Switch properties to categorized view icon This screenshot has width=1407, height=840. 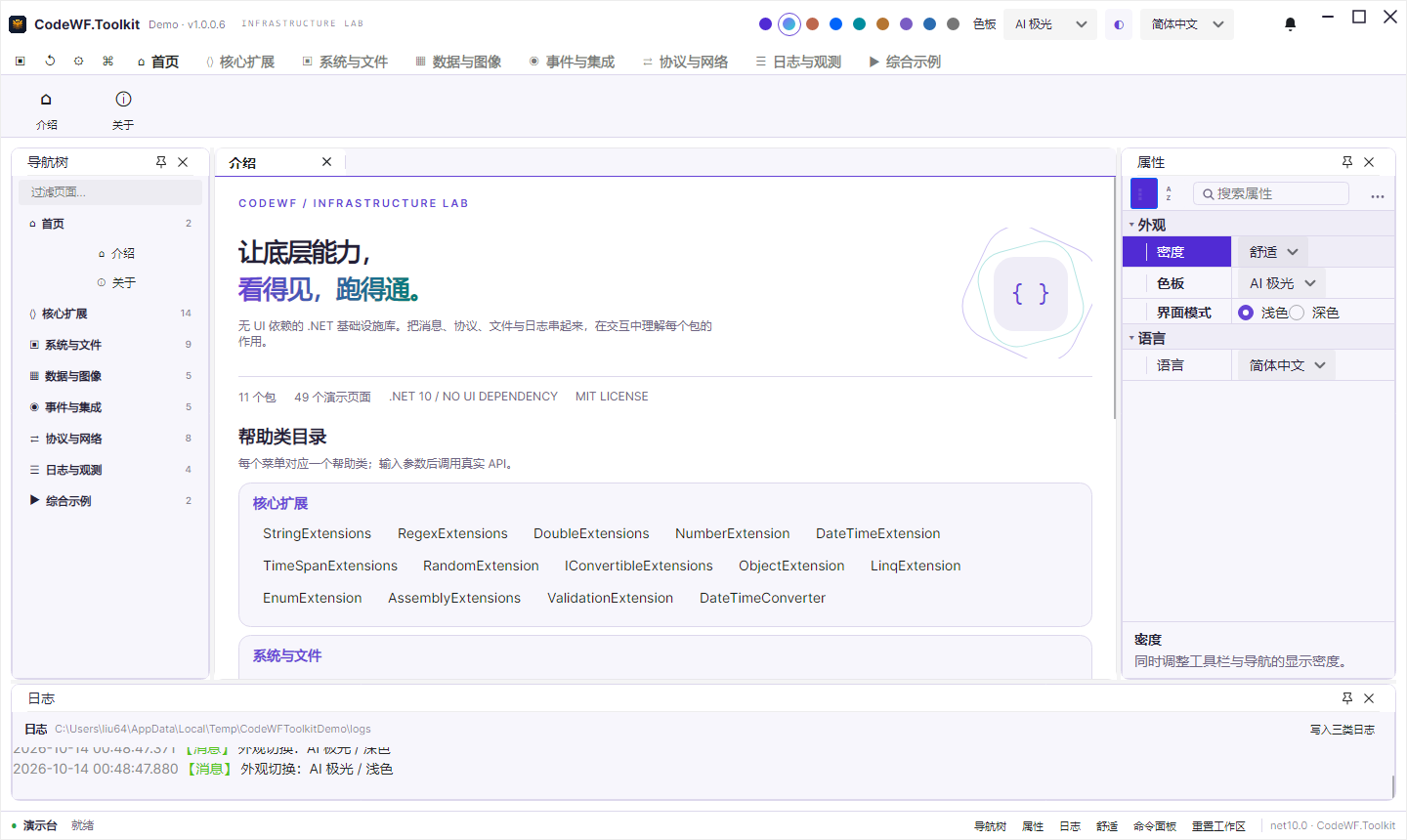[x=1143, y=193]
